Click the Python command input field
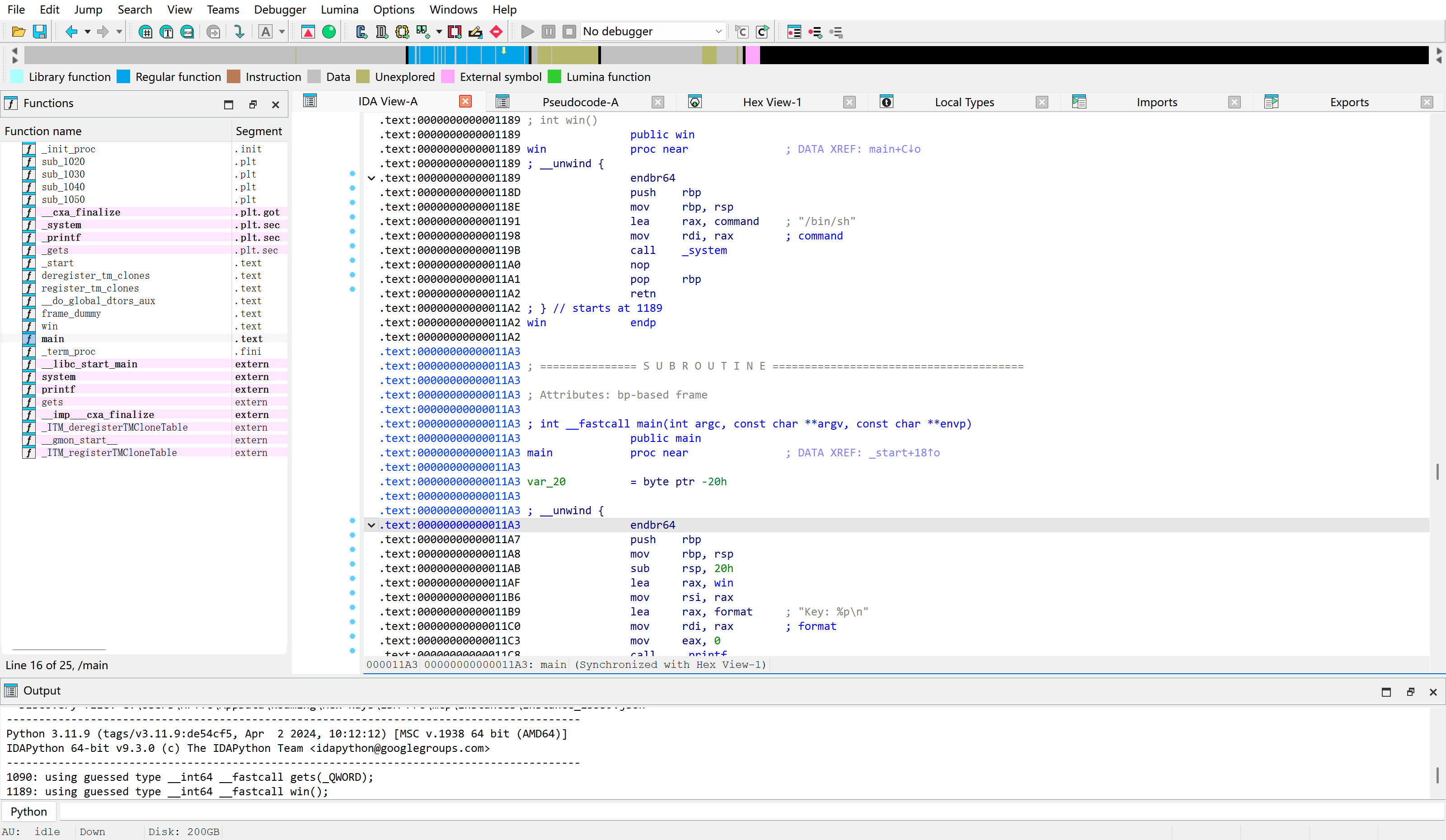This screenshot has width=1446, height=840. (751, 812)
